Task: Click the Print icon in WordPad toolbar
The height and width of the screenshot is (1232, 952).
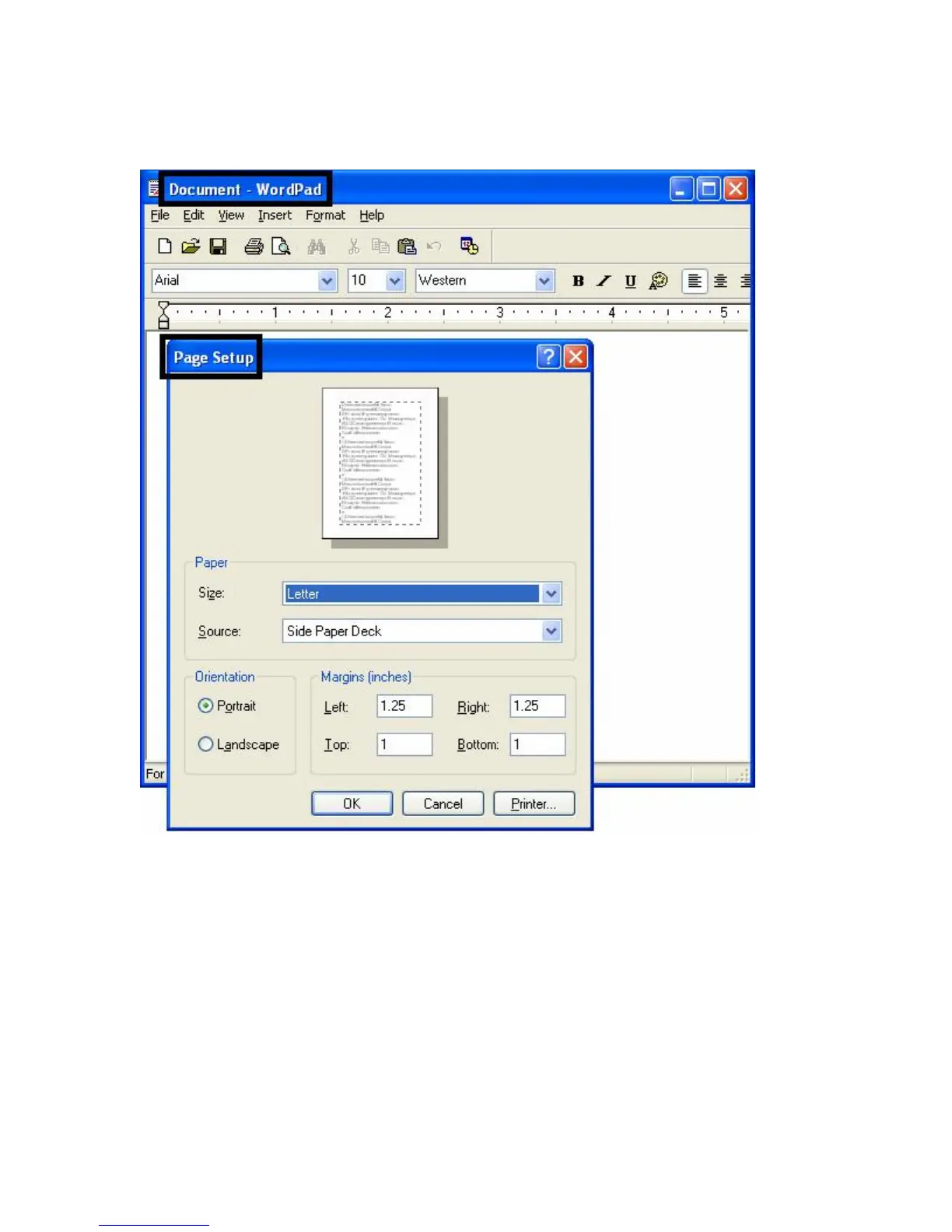Action: (x=254, y=247)
